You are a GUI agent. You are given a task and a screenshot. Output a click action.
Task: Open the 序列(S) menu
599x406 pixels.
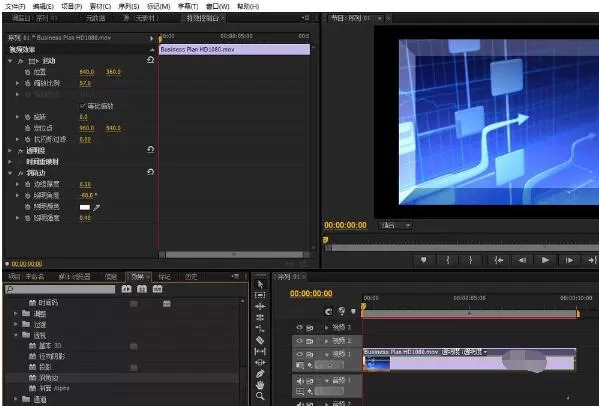tap(129, 6)
